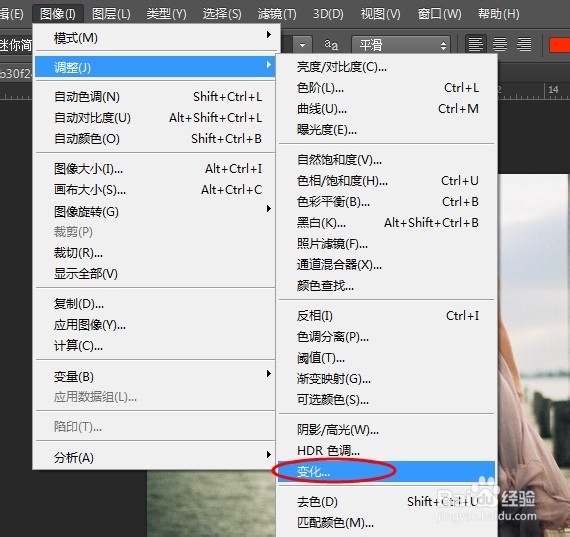Select 亮度/对比度(C)... adjustment
Image resolution: width=570 pixels, height=537 pixels.
pyautogui.click(x=386, y=67)
